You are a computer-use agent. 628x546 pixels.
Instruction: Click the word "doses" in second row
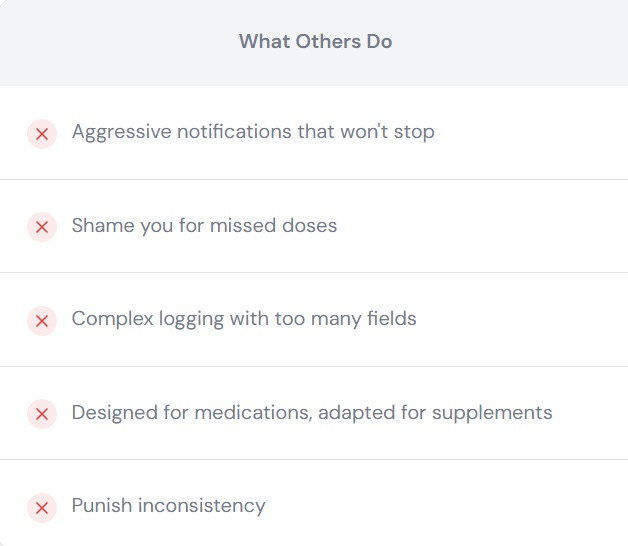pos(312,226)
